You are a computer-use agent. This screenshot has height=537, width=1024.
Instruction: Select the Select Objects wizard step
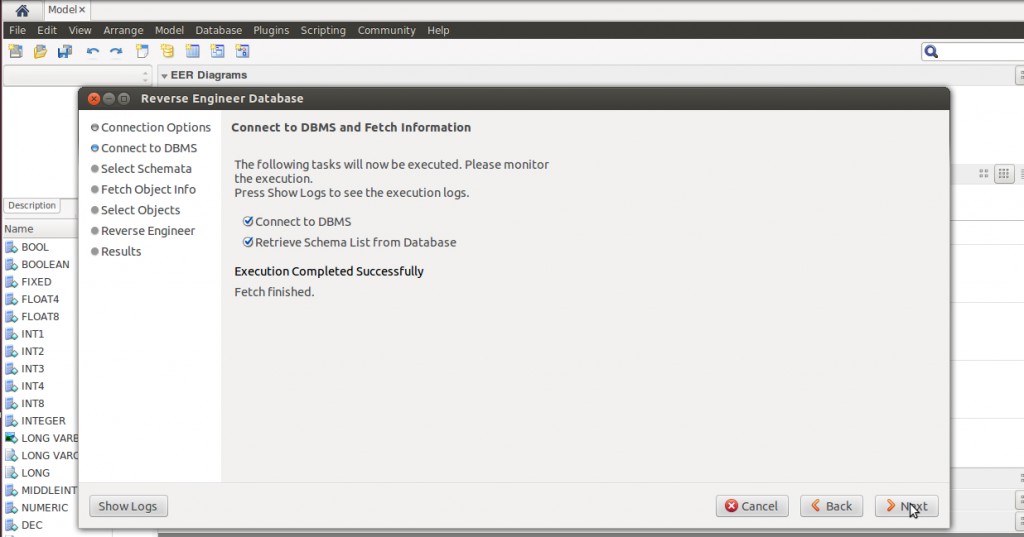(x=136, y=210)
